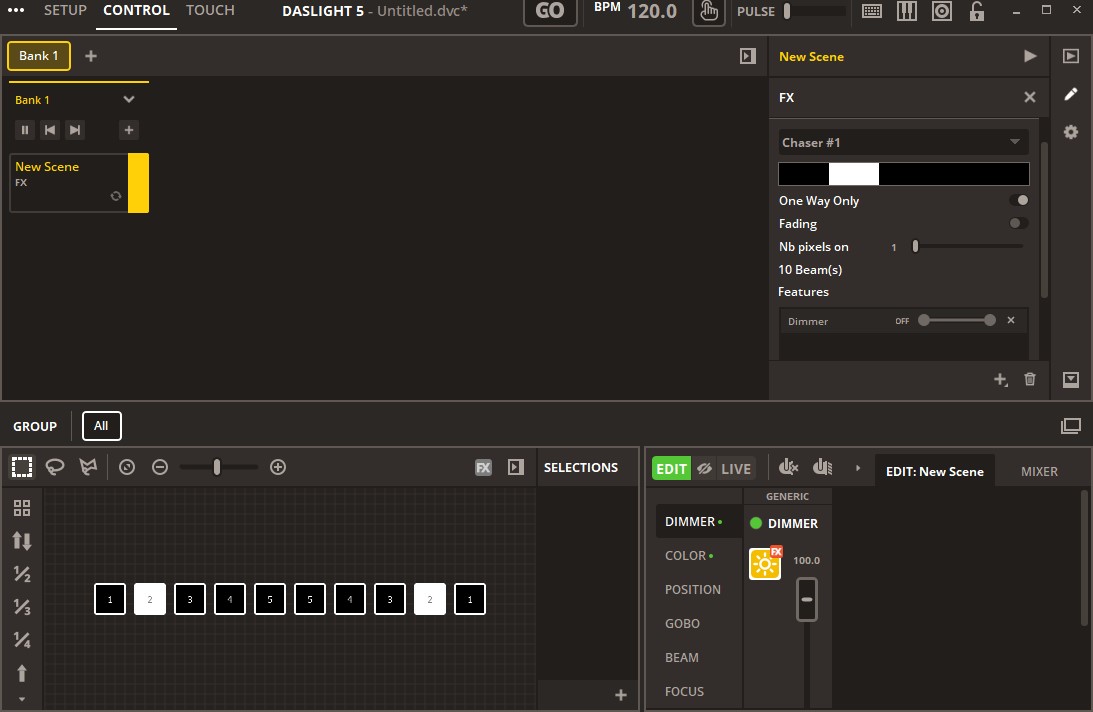Add a new selection with plus
The image size is (1093, 712).
click(620, 695)
